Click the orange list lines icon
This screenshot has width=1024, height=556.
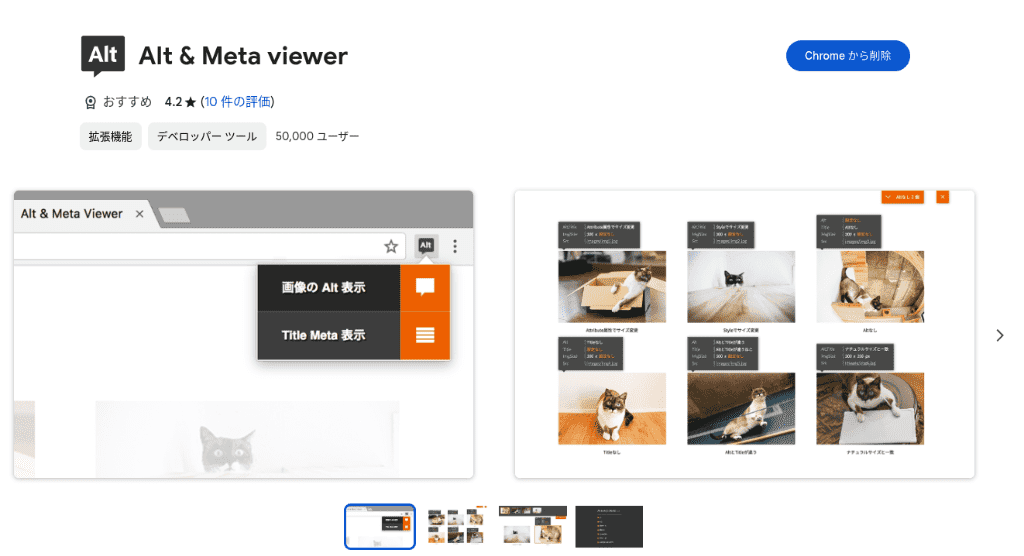pyautogui.click(x=425, y=335)
